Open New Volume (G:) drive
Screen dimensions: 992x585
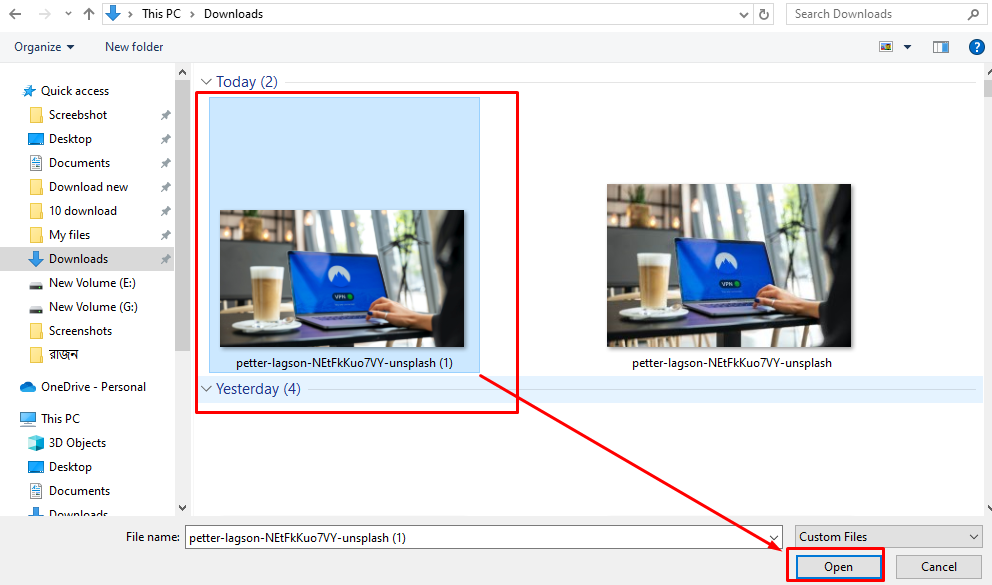93,307
